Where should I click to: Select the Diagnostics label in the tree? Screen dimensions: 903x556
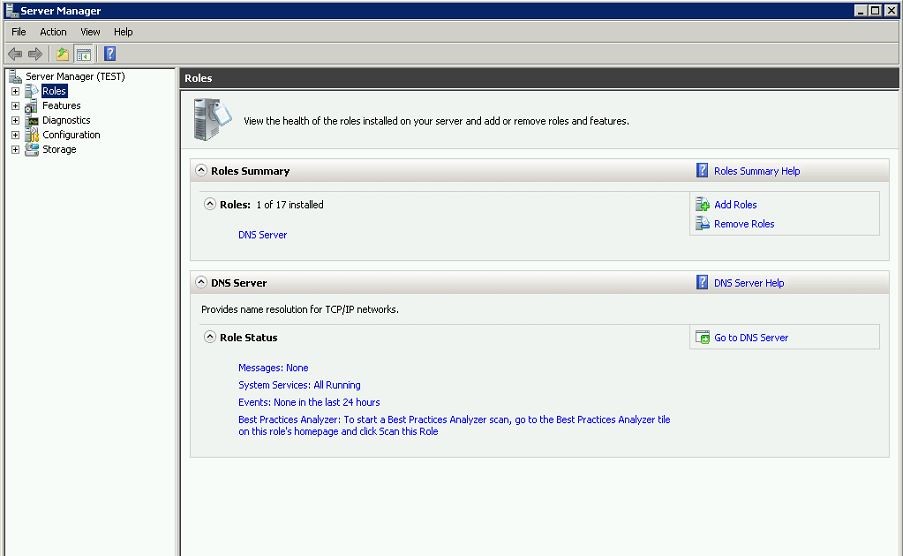[66, 120]
